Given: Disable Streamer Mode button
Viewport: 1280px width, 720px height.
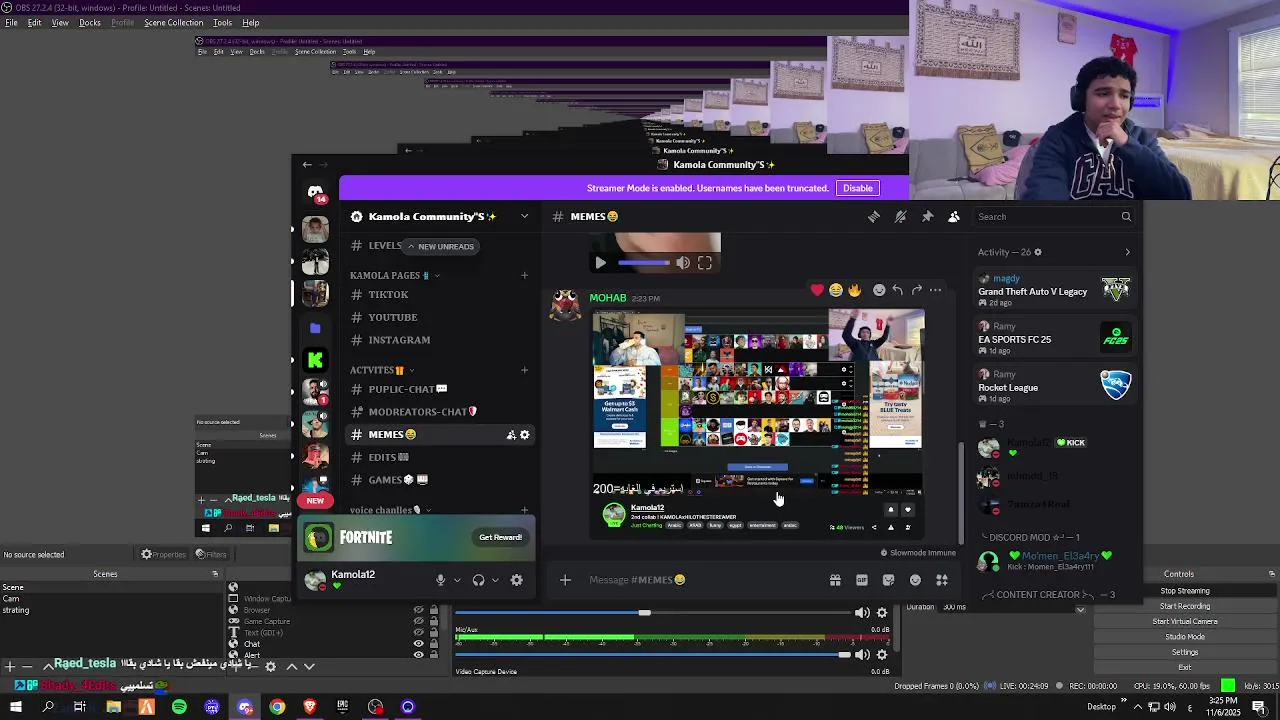Looking at the screenshot, I should click(857, 188).
